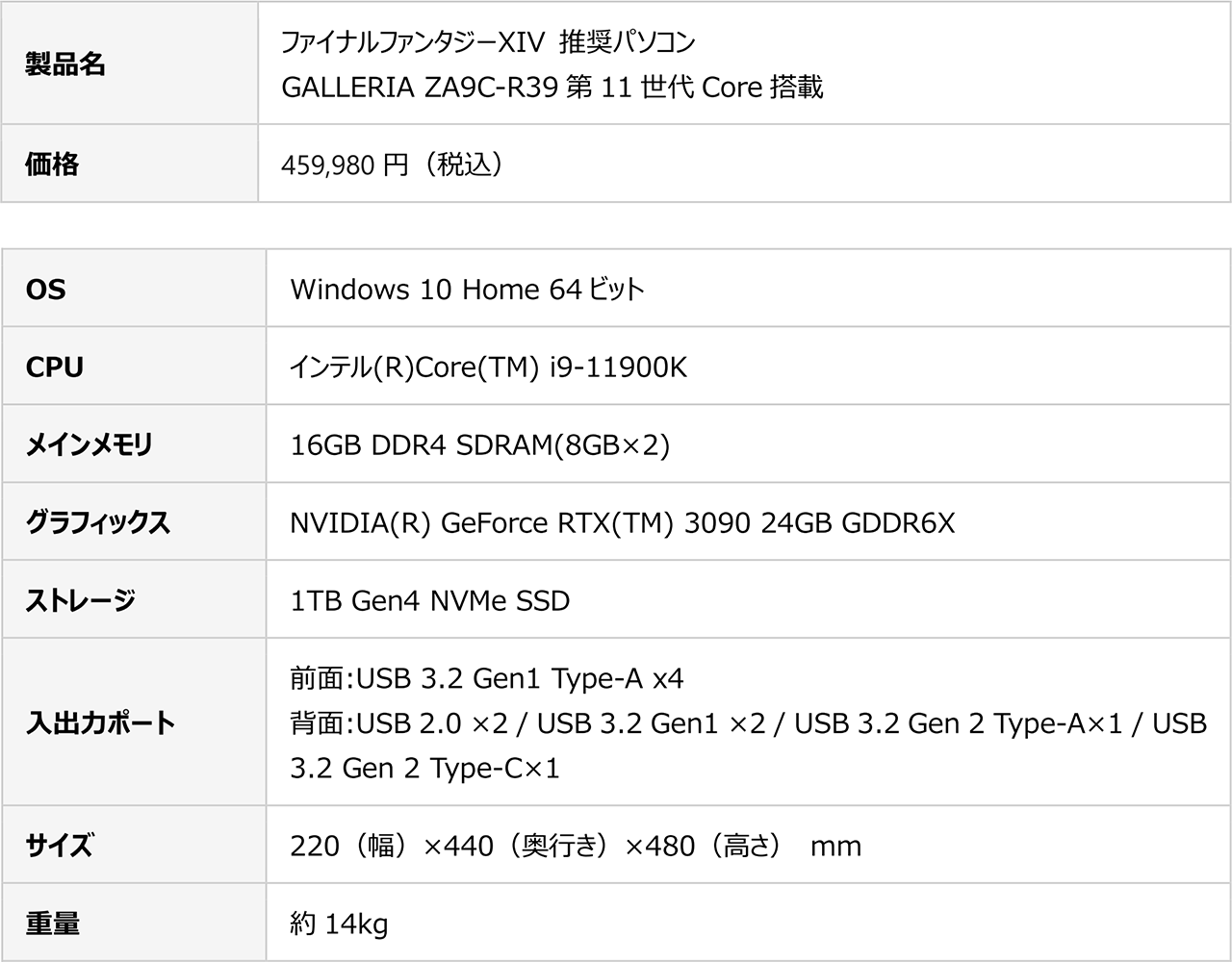Select the Windows 10 Home 64ビット text

click(x=467, y=289)
